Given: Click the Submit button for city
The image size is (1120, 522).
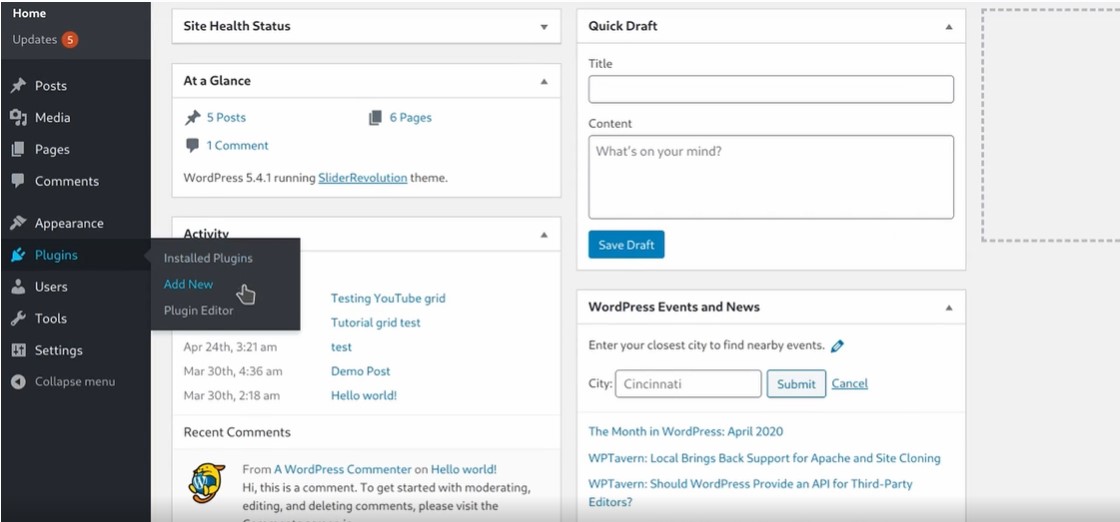Looking at the screenshot, I should [x=796, y=383].
